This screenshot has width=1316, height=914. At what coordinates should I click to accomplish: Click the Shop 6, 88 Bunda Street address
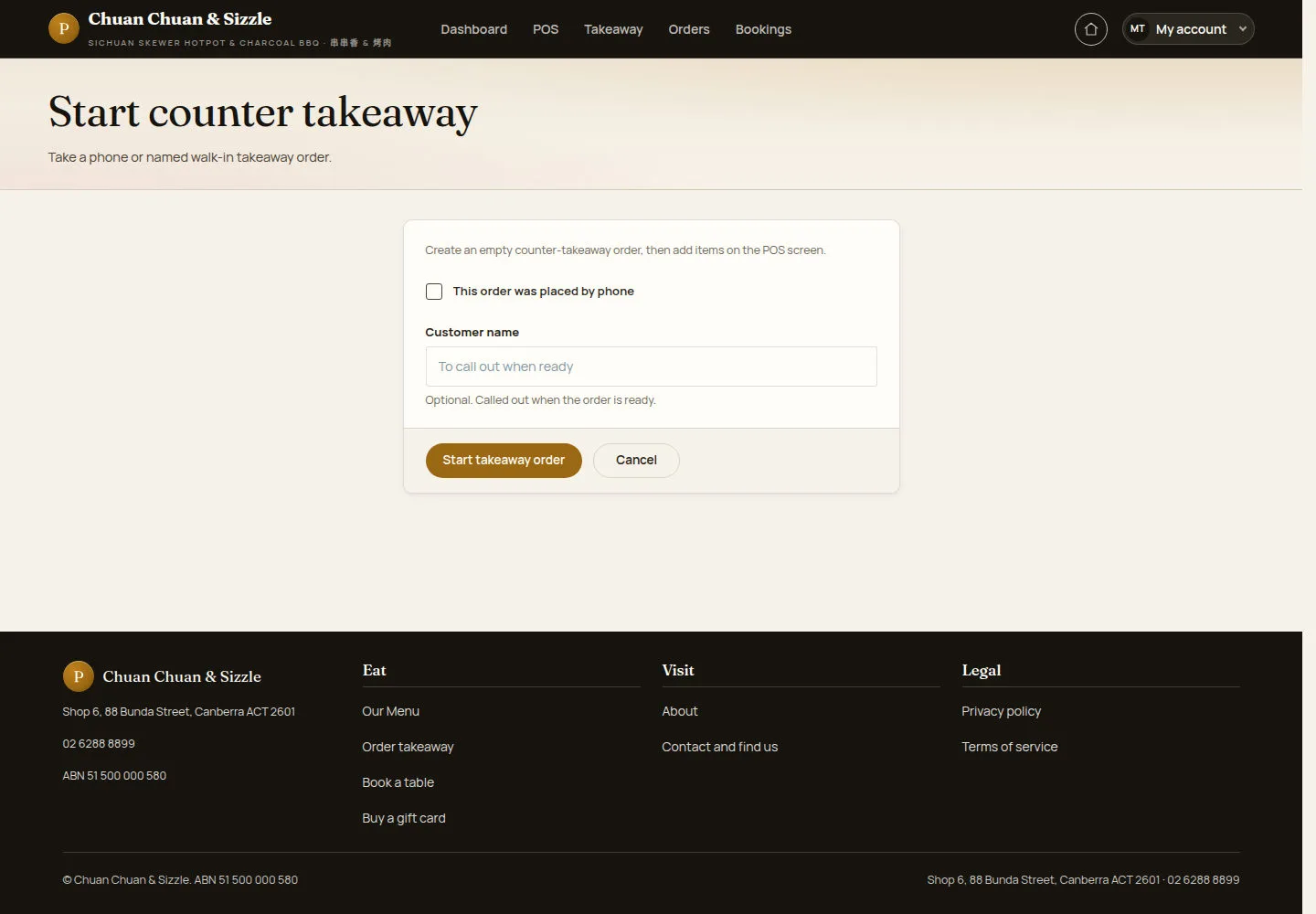pyautogui.click(x=179, y=712)
